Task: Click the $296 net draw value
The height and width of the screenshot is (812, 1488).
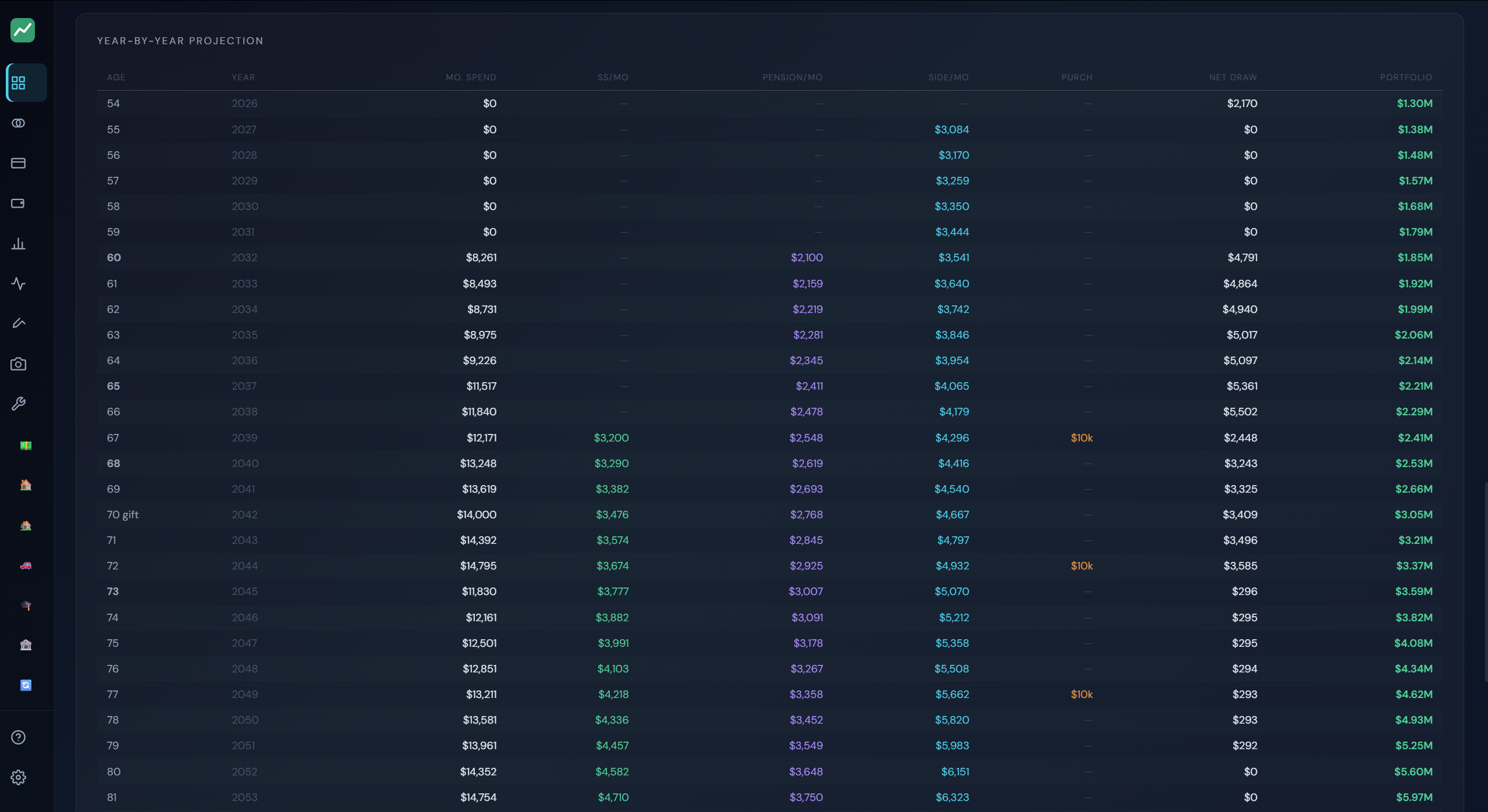Action: (x=1245, y=592)
